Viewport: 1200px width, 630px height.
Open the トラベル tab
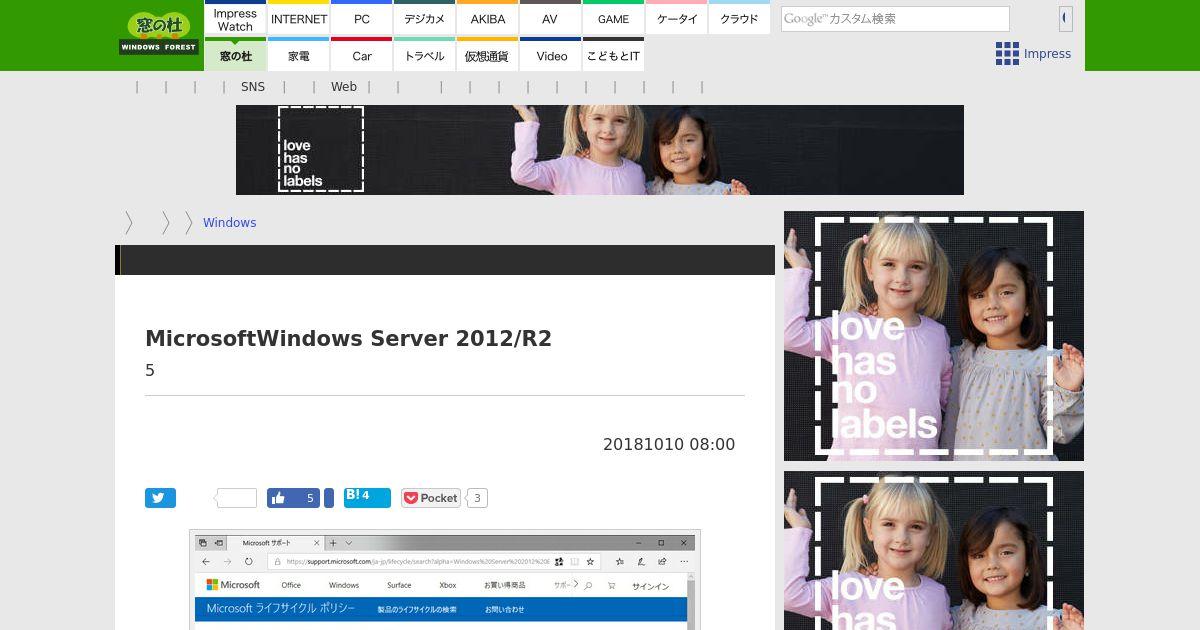[425, 56]
